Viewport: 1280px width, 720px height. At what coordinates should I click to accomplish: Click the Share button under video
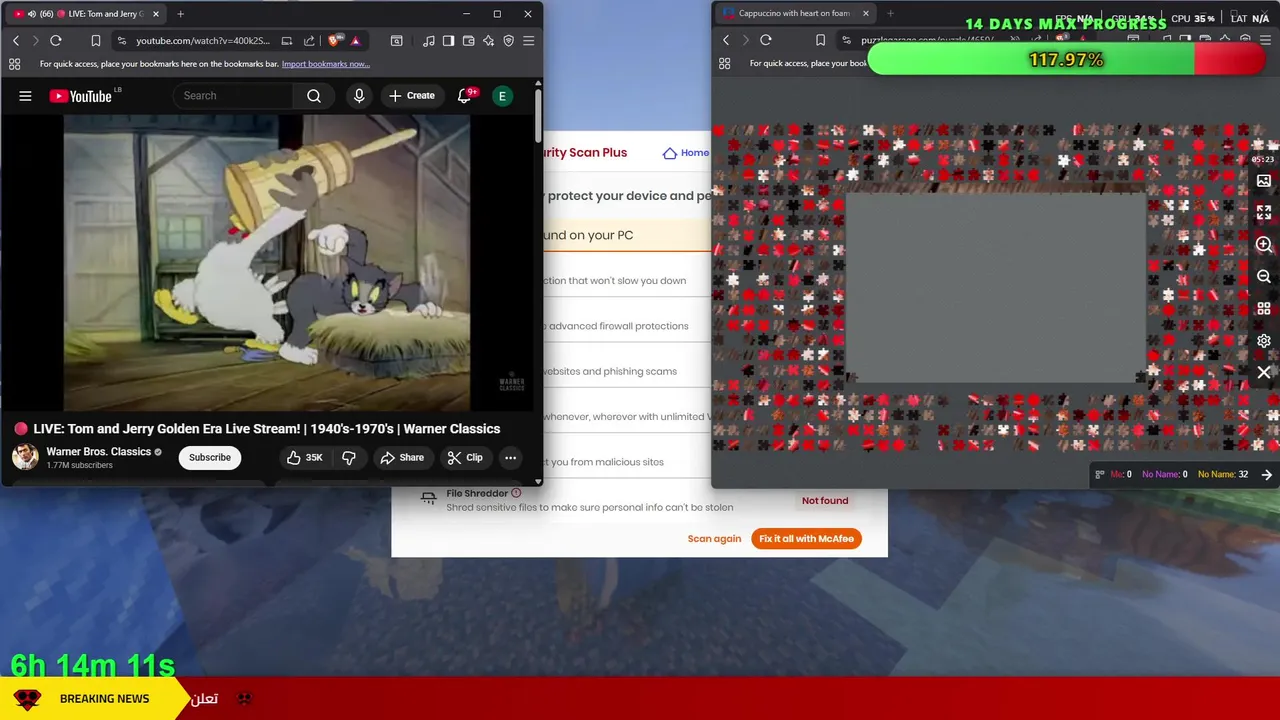click(x=402, y=458)
